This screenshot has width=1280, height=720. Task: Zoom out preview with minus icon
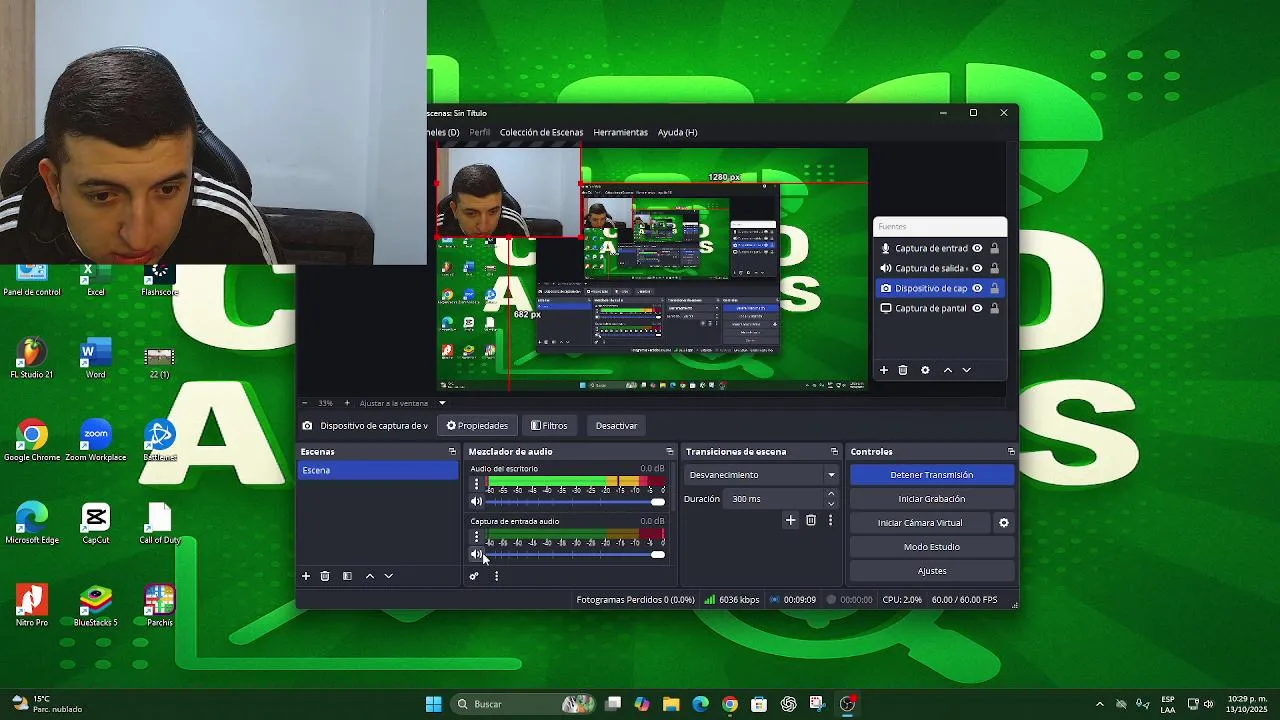(304, 403)
